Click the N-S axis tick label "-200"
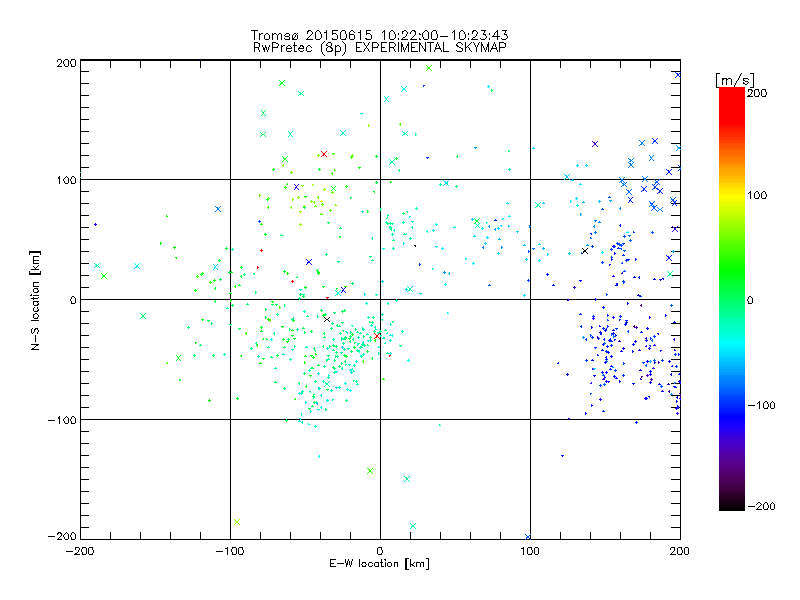The image size is (800, 600). coord(62,536)
